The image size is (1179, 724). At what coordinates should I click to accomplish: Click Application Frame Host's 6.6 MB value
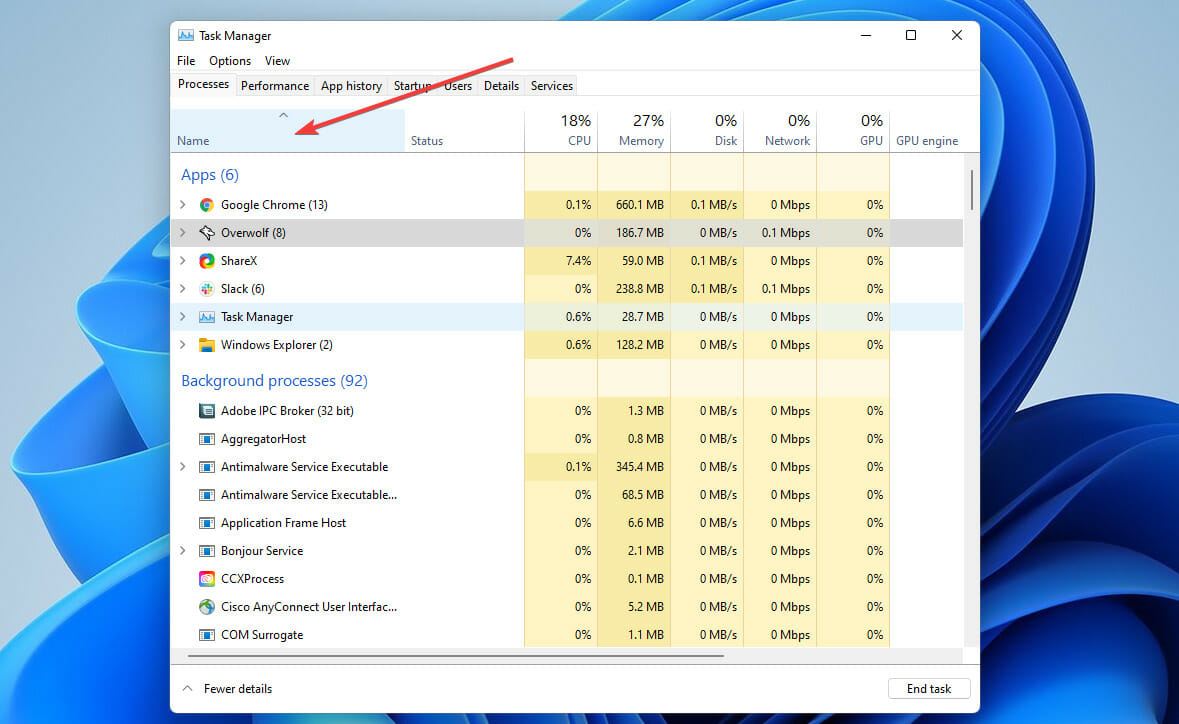tap(646, 523)
